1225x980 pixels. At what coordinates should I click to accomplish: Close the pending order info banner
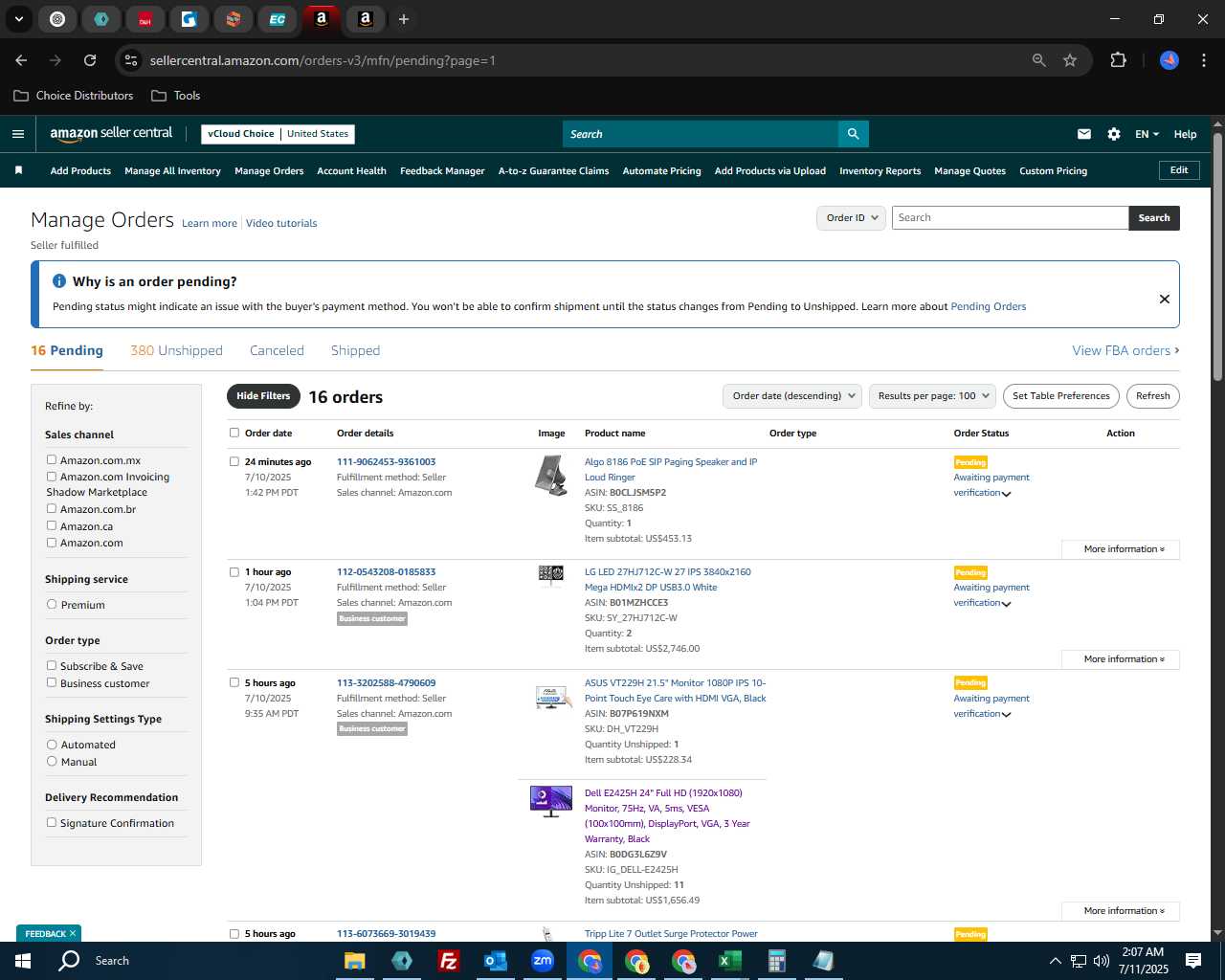tap(1165, 299)
